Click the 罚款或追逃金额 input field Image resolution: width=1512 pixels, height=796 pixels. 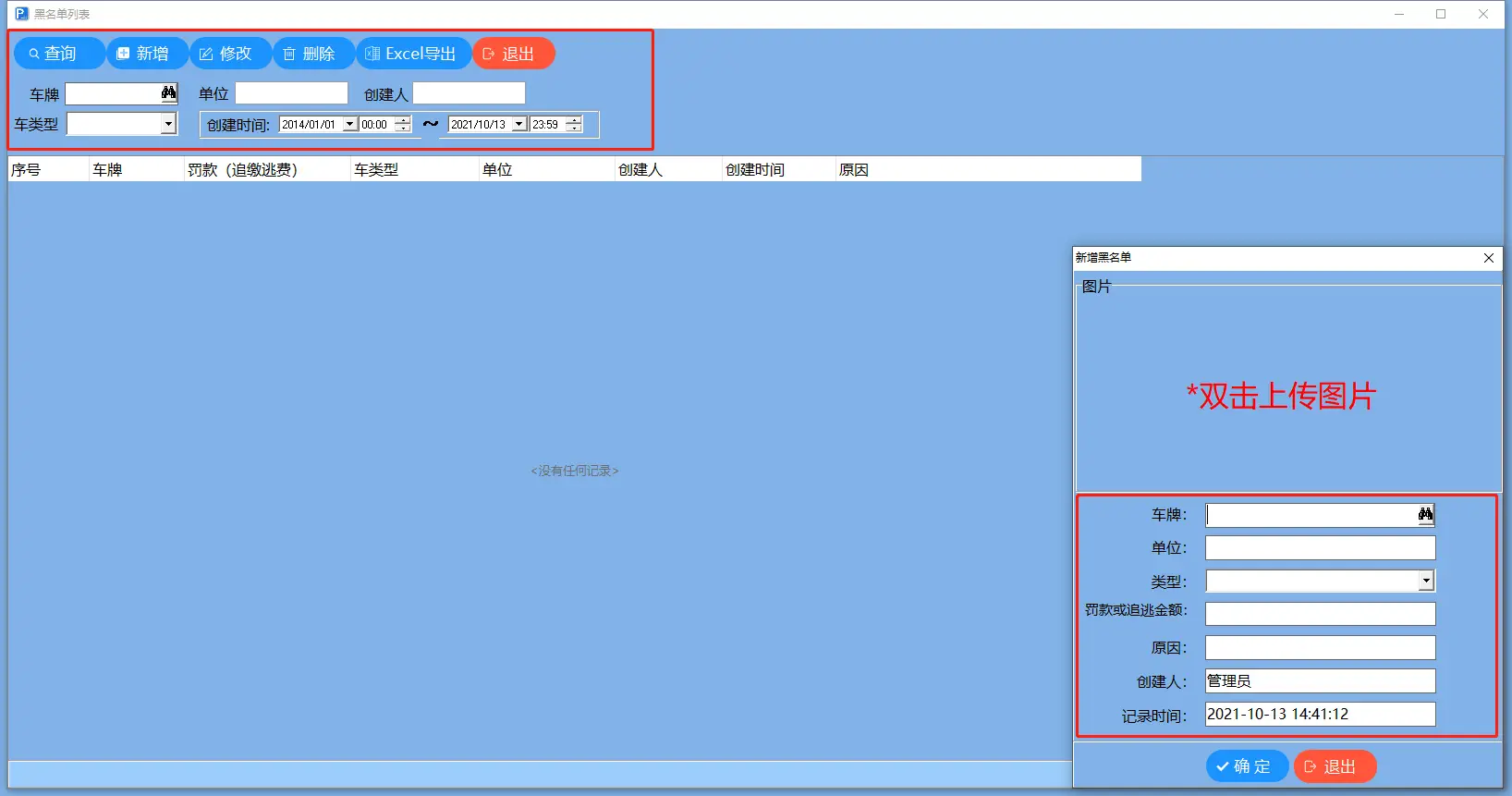pos(1320,614)
